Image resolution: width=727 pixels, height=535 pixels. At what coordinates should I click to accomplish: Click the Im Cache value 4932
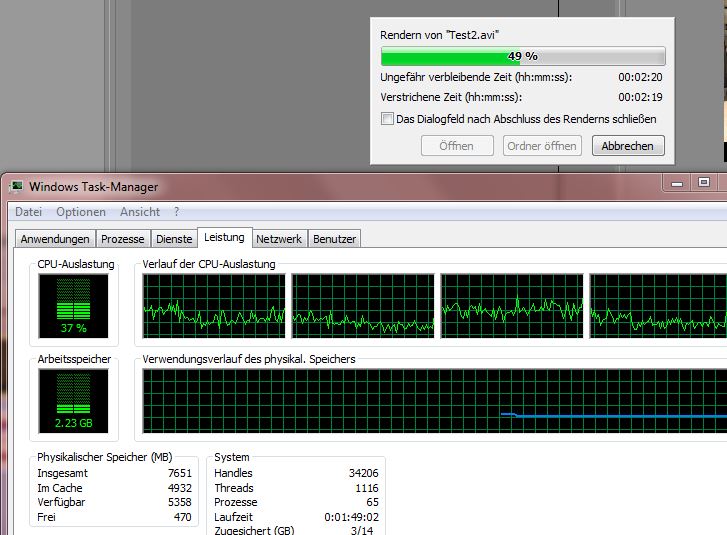[180, 488]
